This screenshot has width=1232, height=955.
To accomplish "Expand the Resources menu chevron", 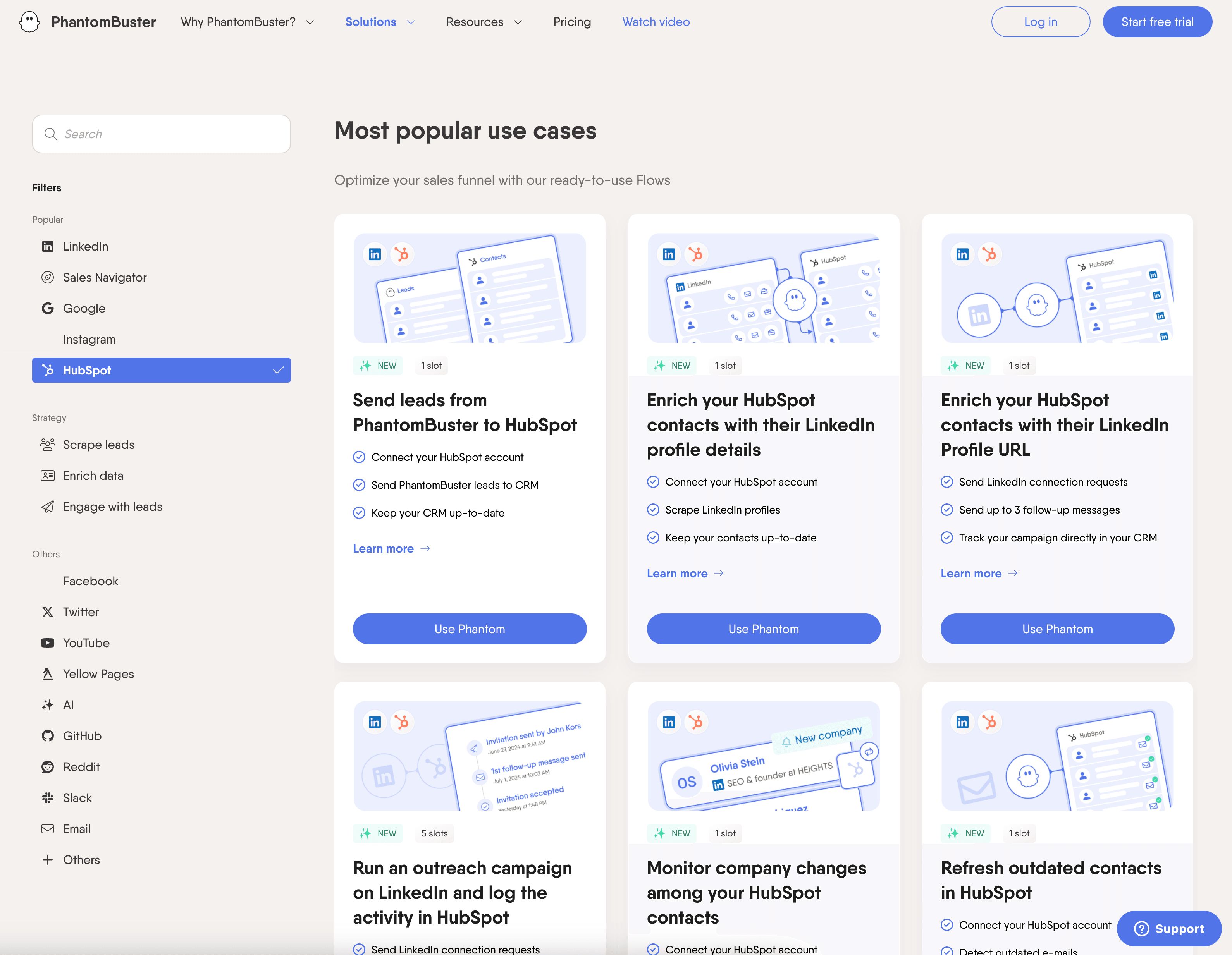I will [518, 22].
